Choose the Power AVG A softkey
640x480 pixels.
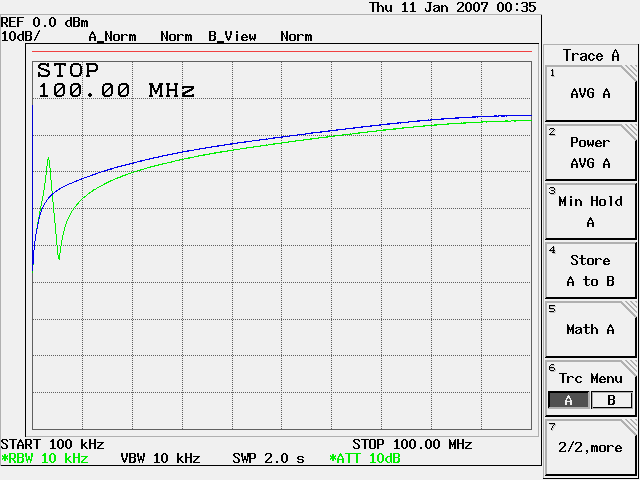click(590, 153)
